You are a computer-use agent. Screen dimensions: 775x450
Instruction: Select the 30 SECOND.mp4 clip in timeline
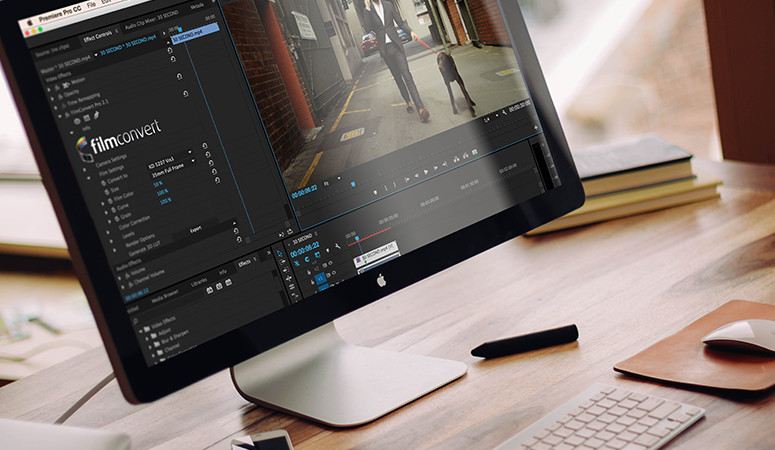point(377,255)
